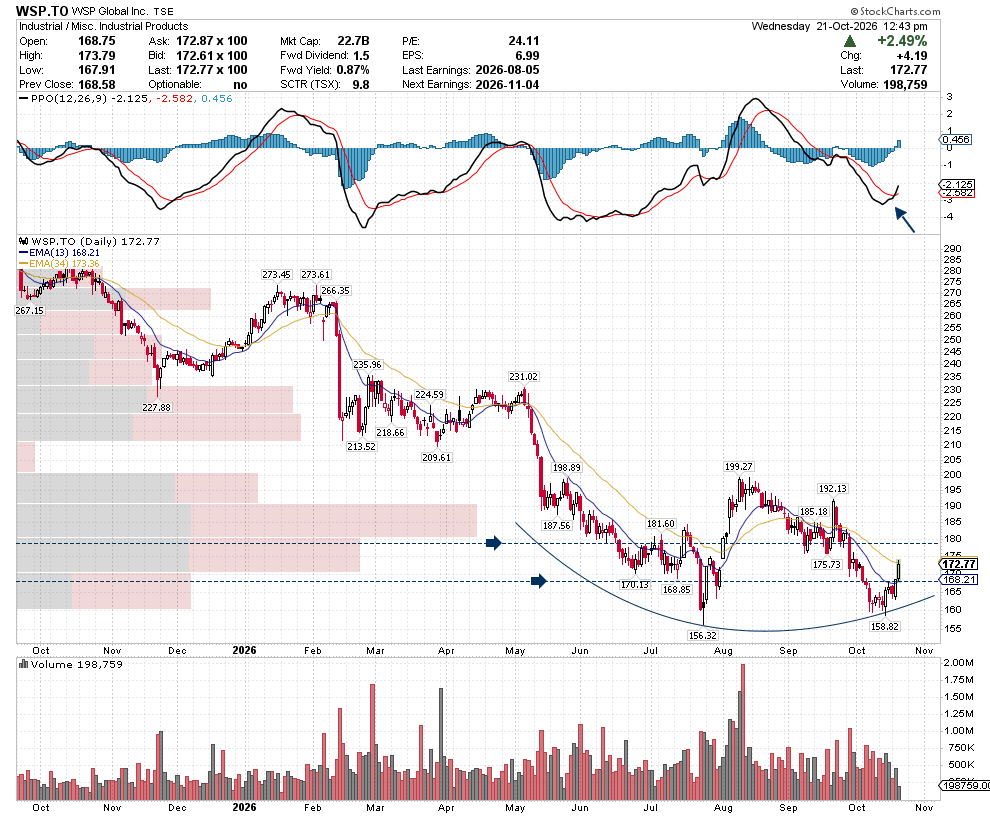Viewport: 990px width, 817px height.
Task: Click the EMA(13) 168.21 legend entry
Action: [x=59, y=253]
